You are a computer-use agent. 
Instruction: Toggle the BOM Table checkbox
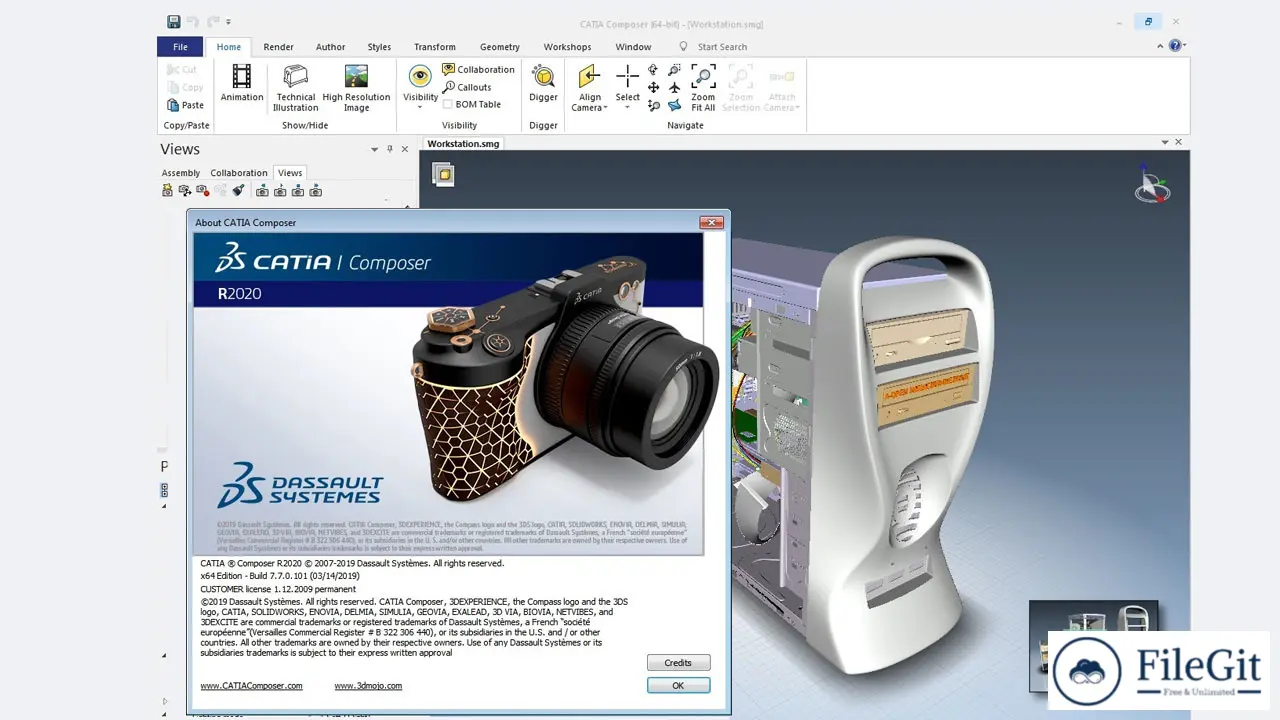tap(448, 104)
